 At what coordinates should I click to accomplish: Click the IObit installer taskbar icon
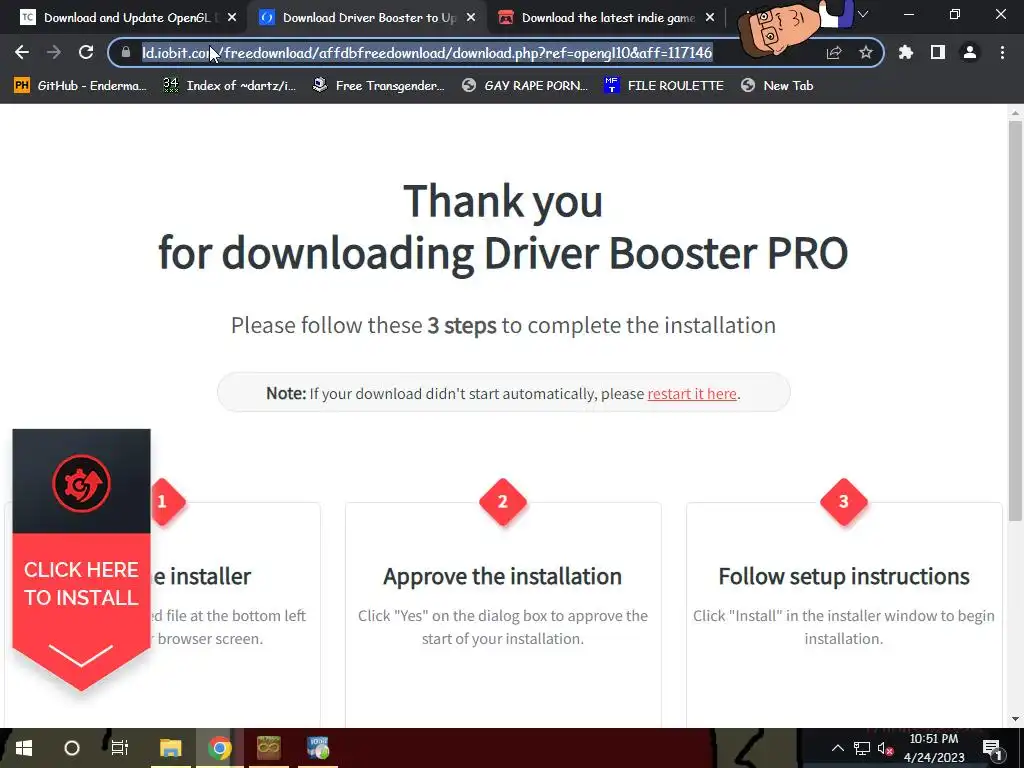point(318,748)
